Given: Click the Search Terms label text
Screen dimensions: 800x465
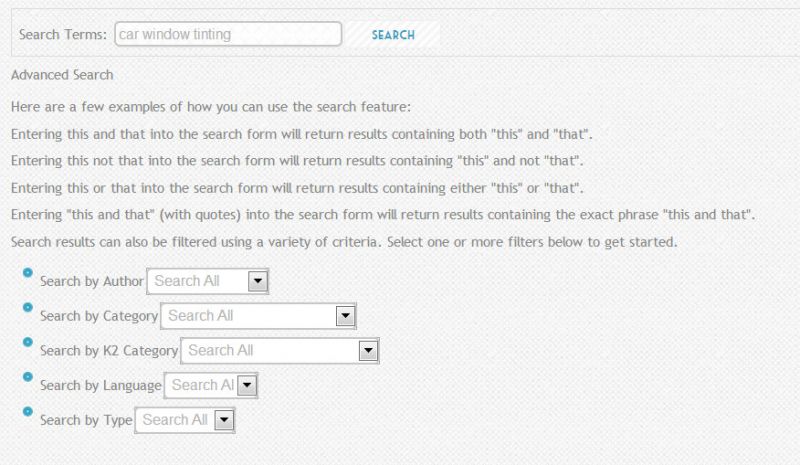Looking at the screenshot, I should pos(63,35).
